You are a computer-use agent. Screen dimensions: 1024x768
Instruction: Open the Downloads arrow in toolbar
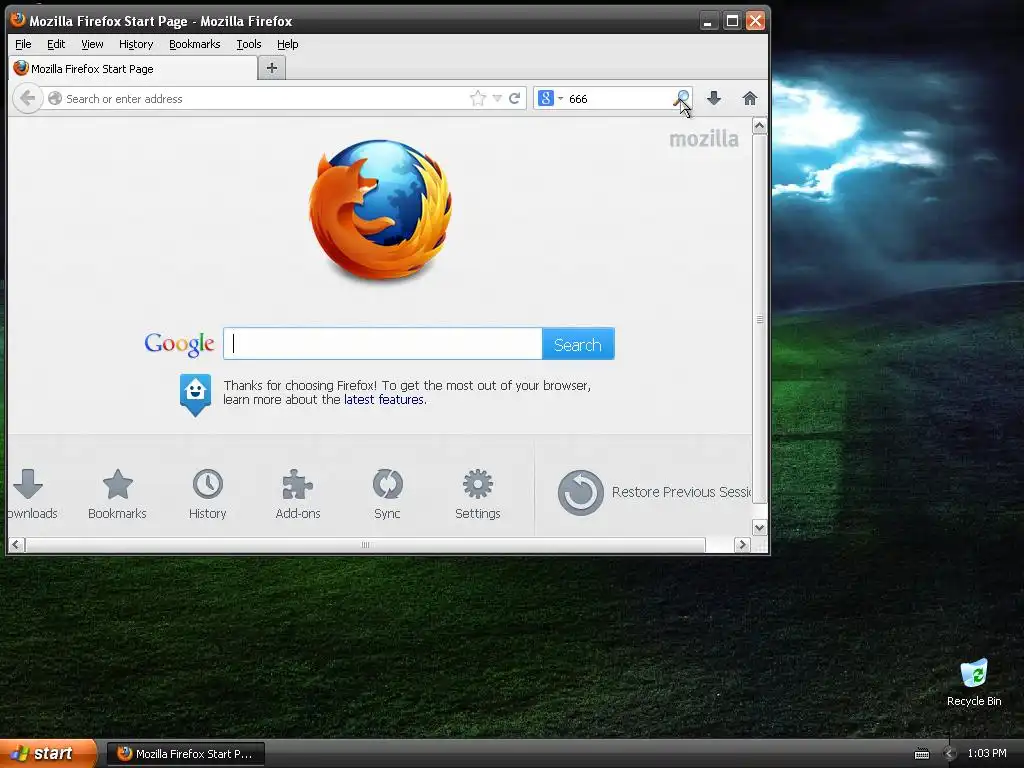tap(714, 99)
